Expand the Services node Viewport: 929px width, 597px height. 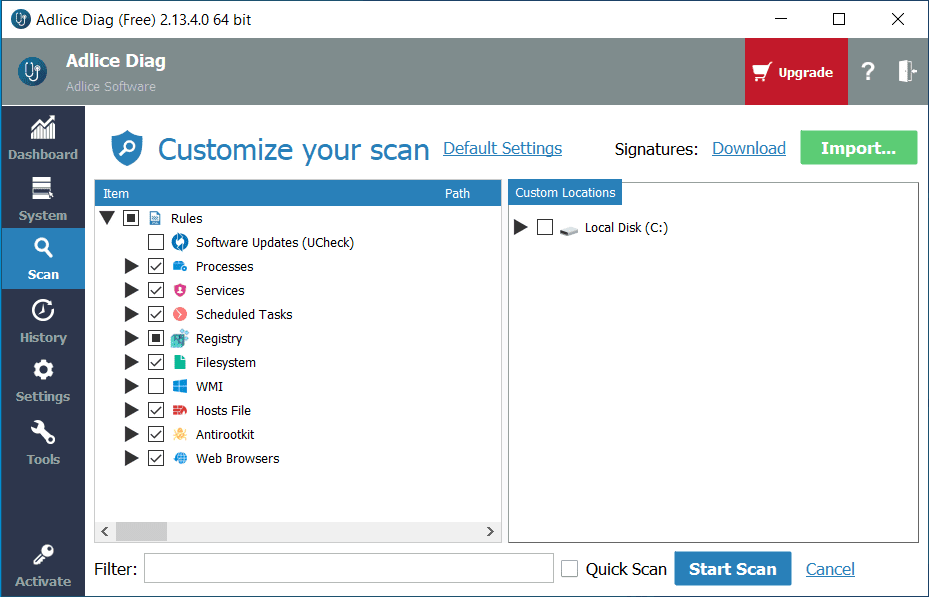tap(131, 290)
